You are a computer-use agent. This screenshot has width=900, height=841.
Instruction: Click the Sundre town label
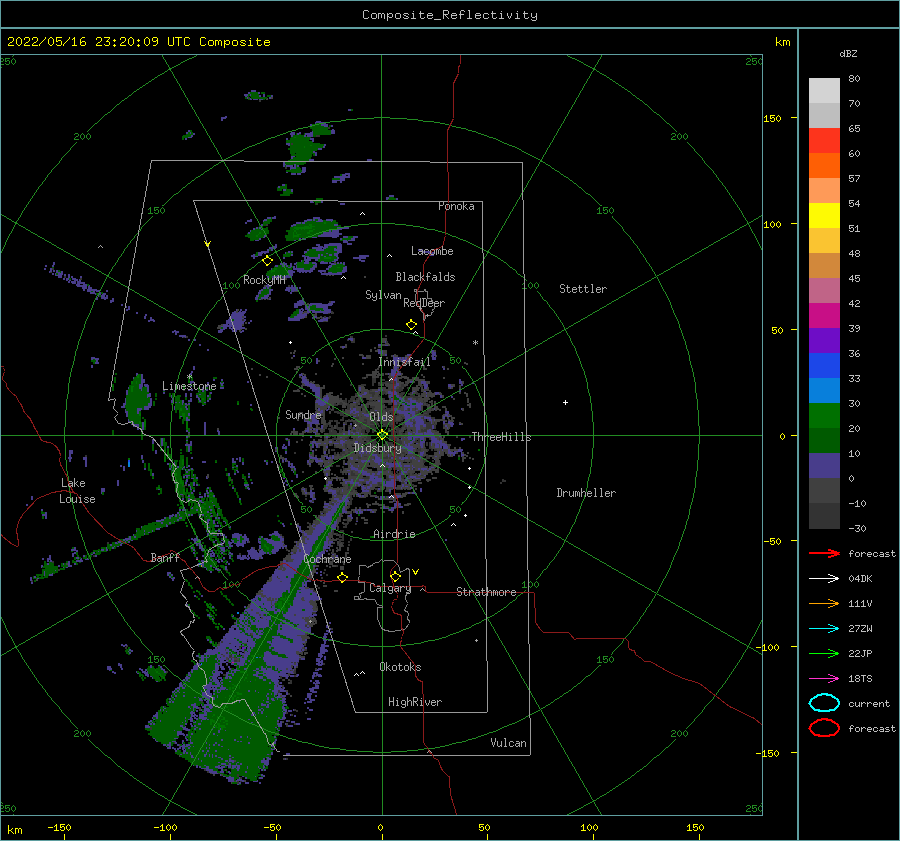pos(303,415)
